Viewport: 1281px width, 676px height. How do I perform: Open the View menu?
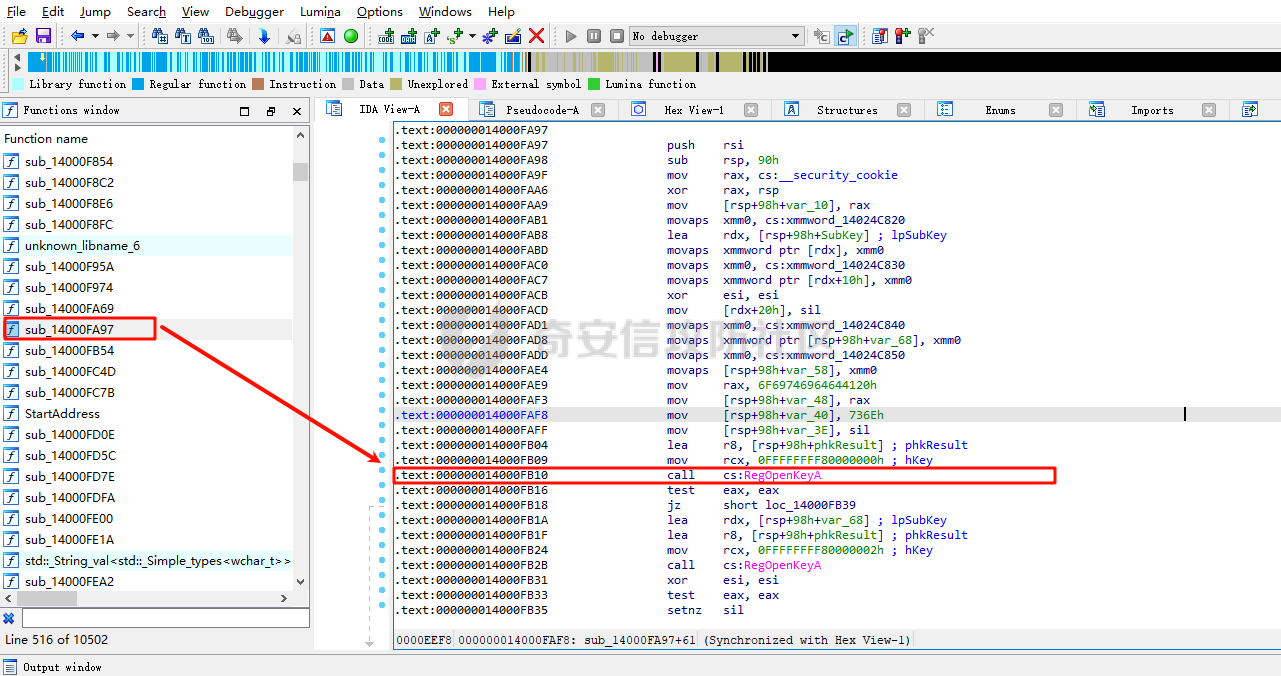pos(196,12)
